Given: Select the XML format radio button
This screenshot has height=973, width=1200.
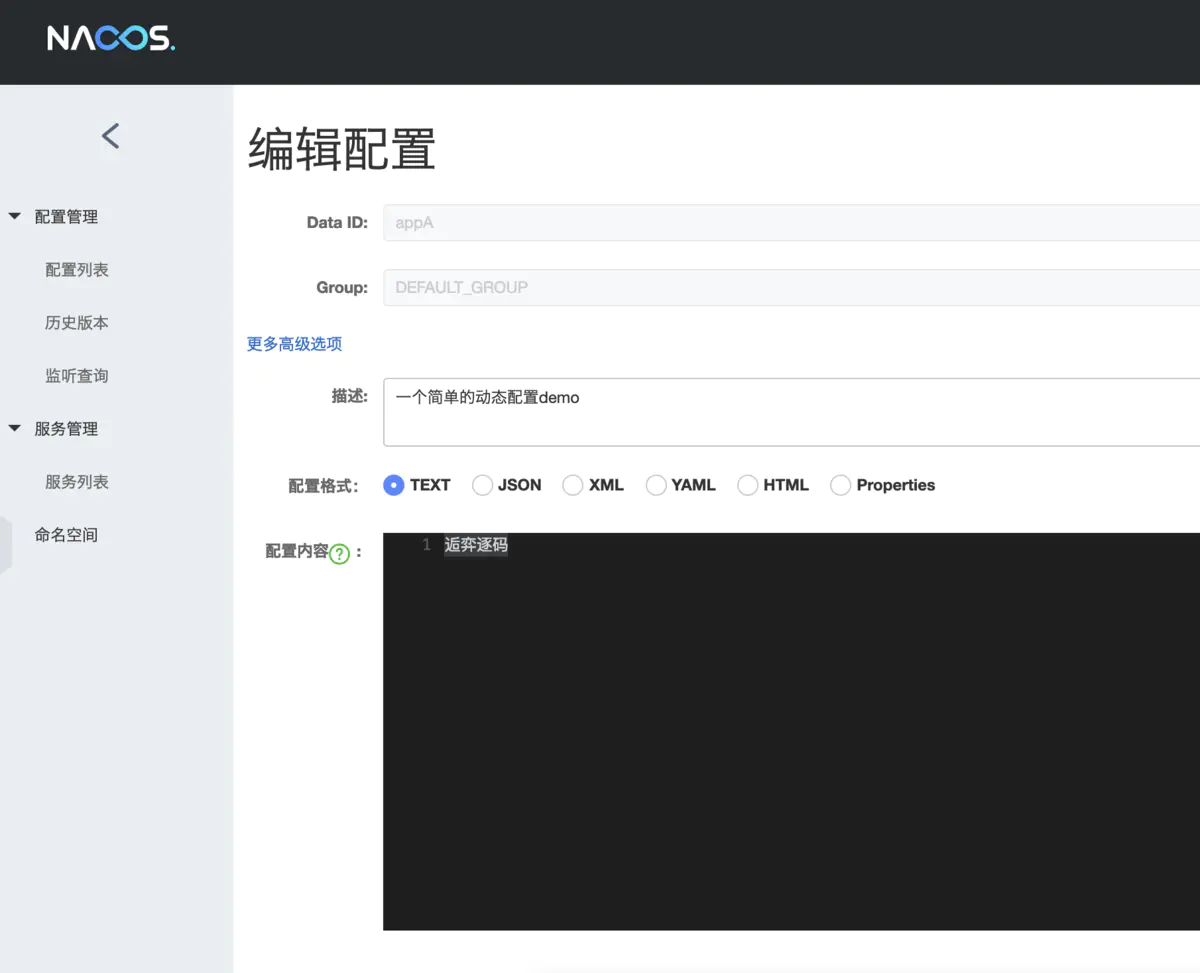Looking at the screenshot, I should click(573, 485).
